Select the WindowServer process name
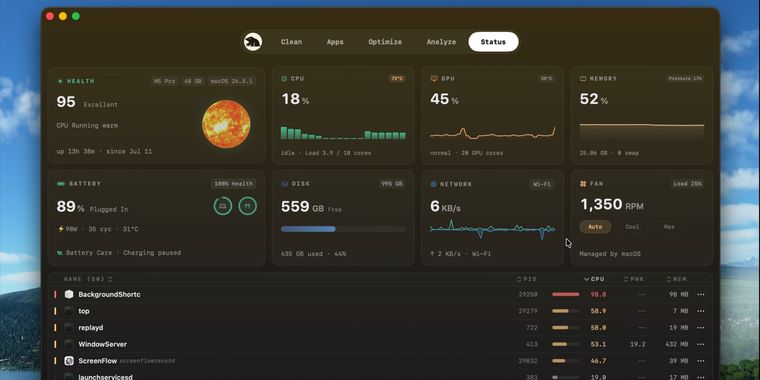This screenshot has width=760, height=380. [x=102, y=344]
